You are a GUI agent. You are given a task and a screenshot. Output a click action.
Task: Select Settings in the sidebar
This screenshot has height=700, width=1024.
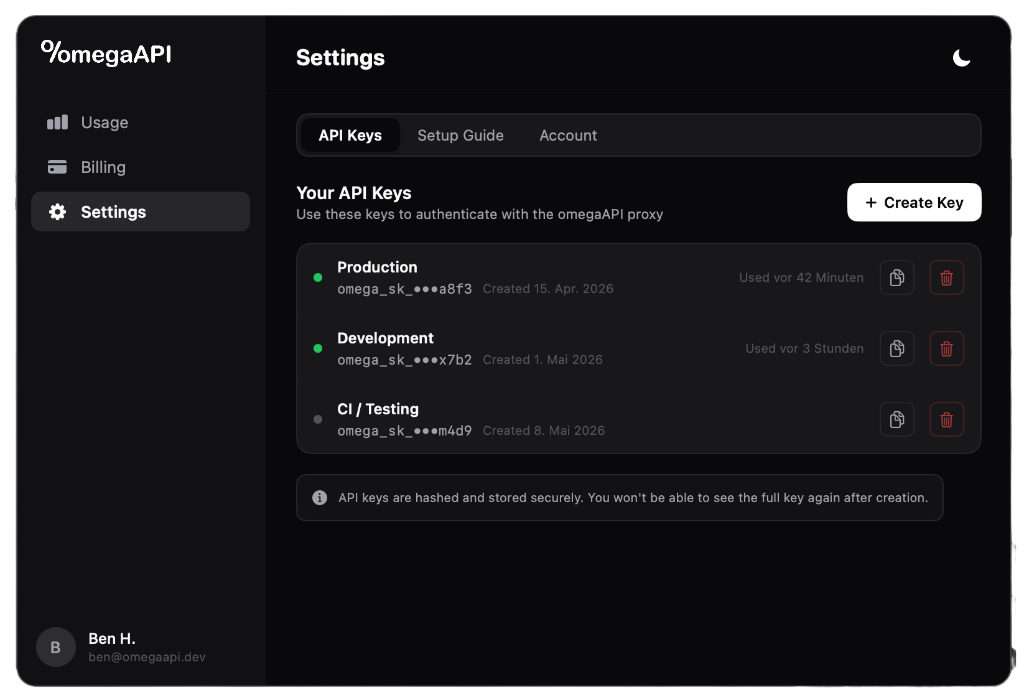point(140,212)
